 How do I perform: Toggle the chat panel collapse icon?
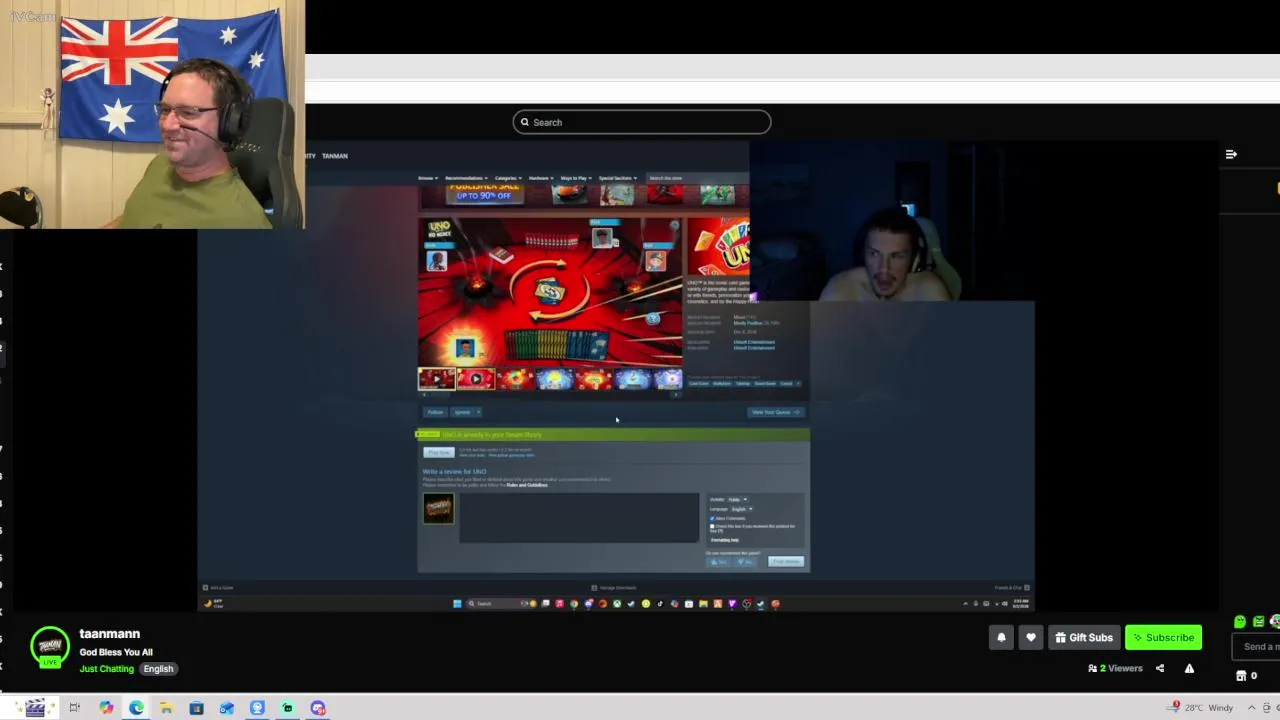[x=1231, y=154]
